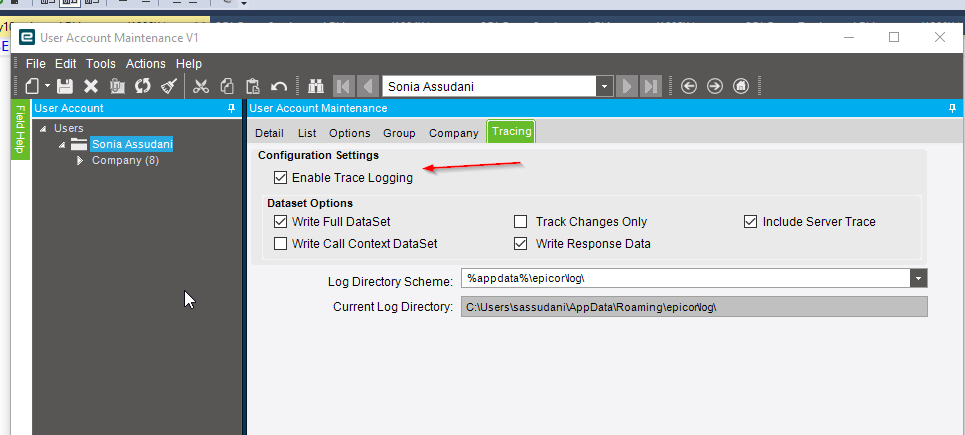This screenshot has width=965, height=435.
Task: Click the circled Back arrow icon
Action: 689,86
